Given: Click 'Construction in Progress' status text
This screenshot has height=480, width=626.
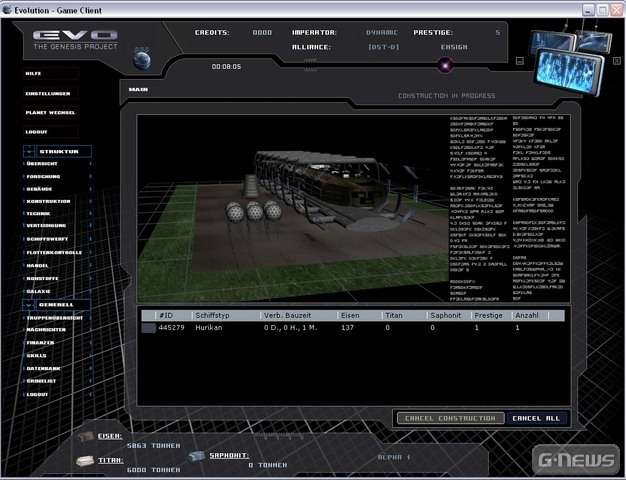Looking at the screenshot, I should coord(446,96).
